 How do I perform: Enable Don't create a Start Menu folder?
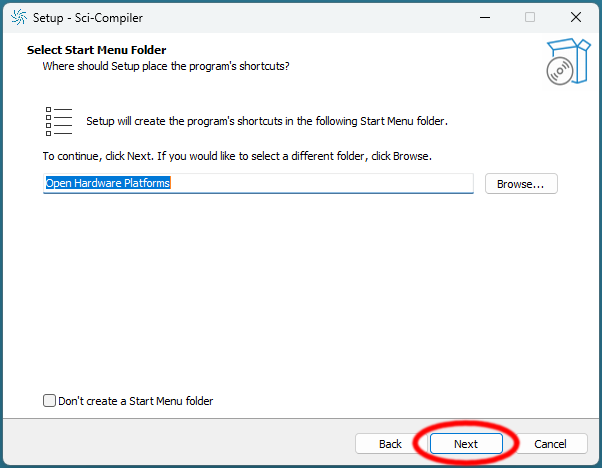click(49, 400)
